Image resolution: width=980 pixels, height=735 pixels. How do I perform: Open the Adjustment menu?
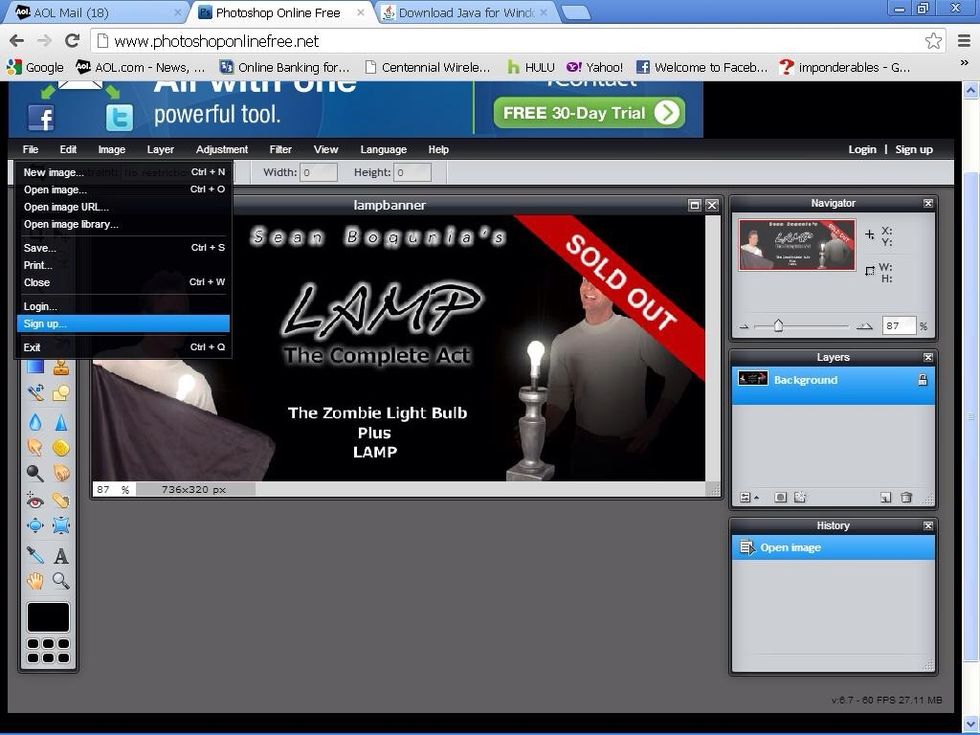coord(222,149)
